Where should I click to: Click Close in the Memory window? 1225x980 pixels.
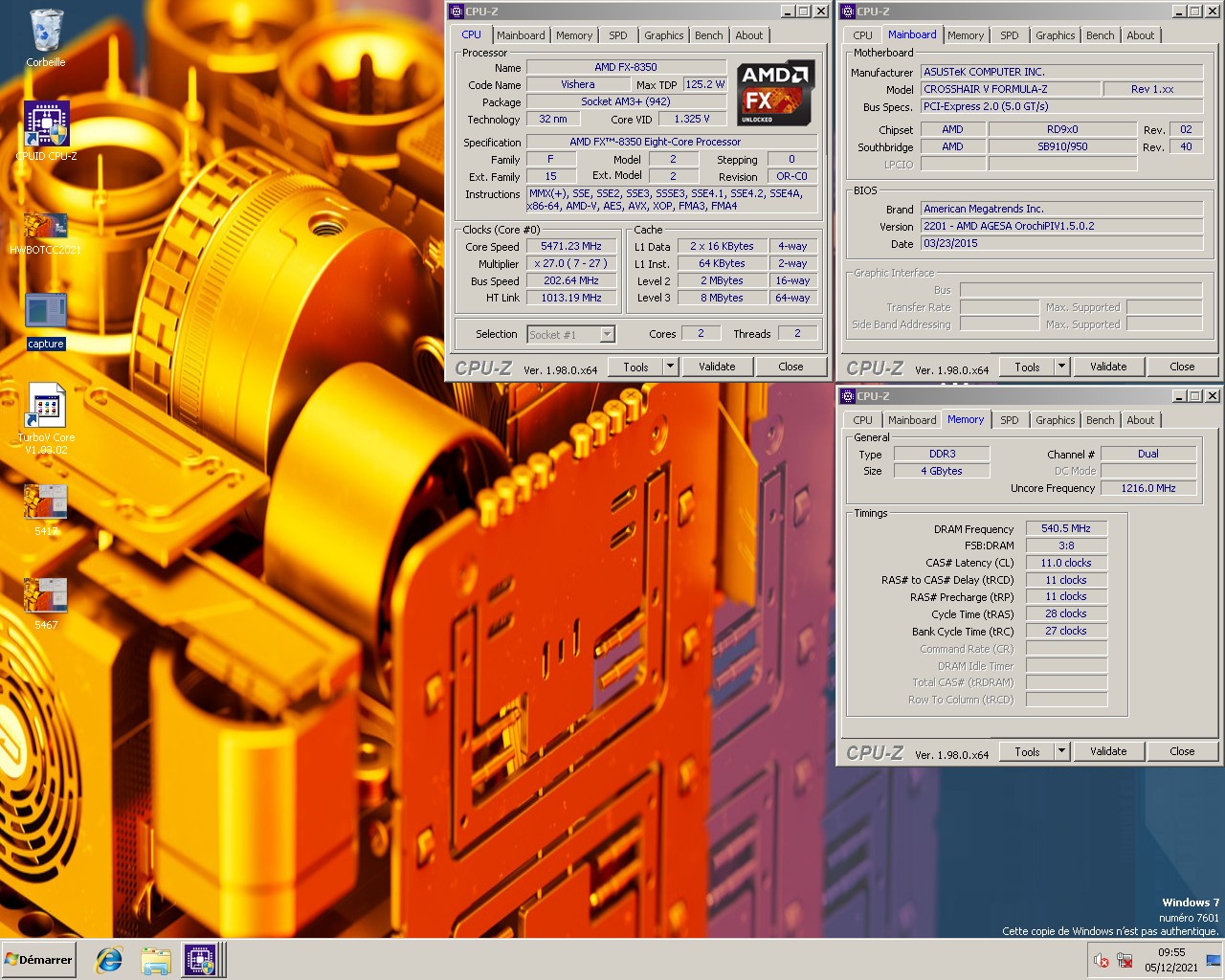pos(1182,751)
